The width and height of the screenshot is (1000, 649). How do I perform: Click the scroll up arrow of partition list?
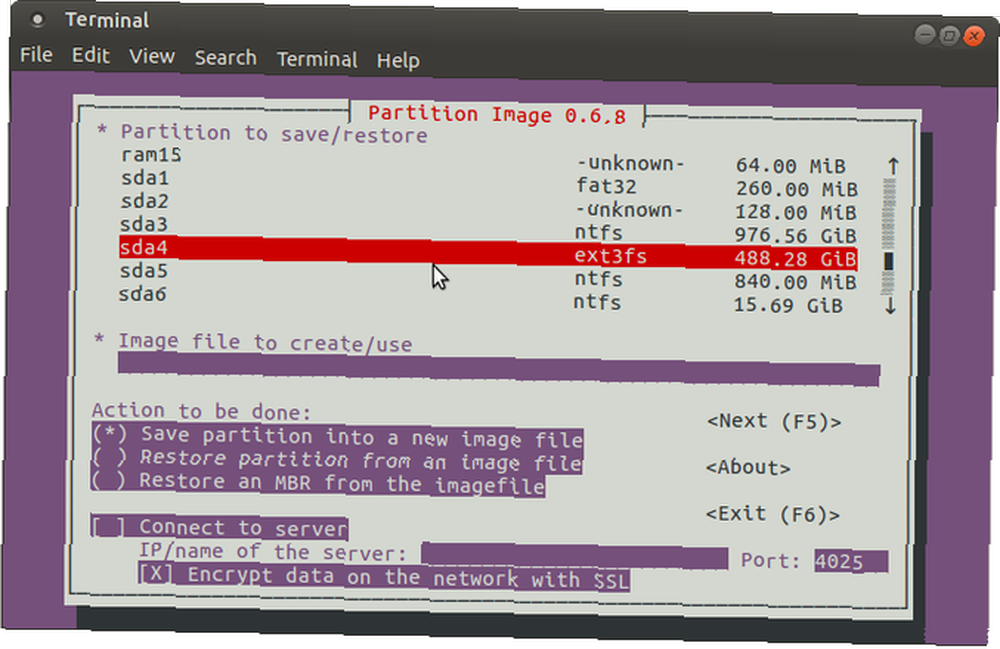click(893, 166)
